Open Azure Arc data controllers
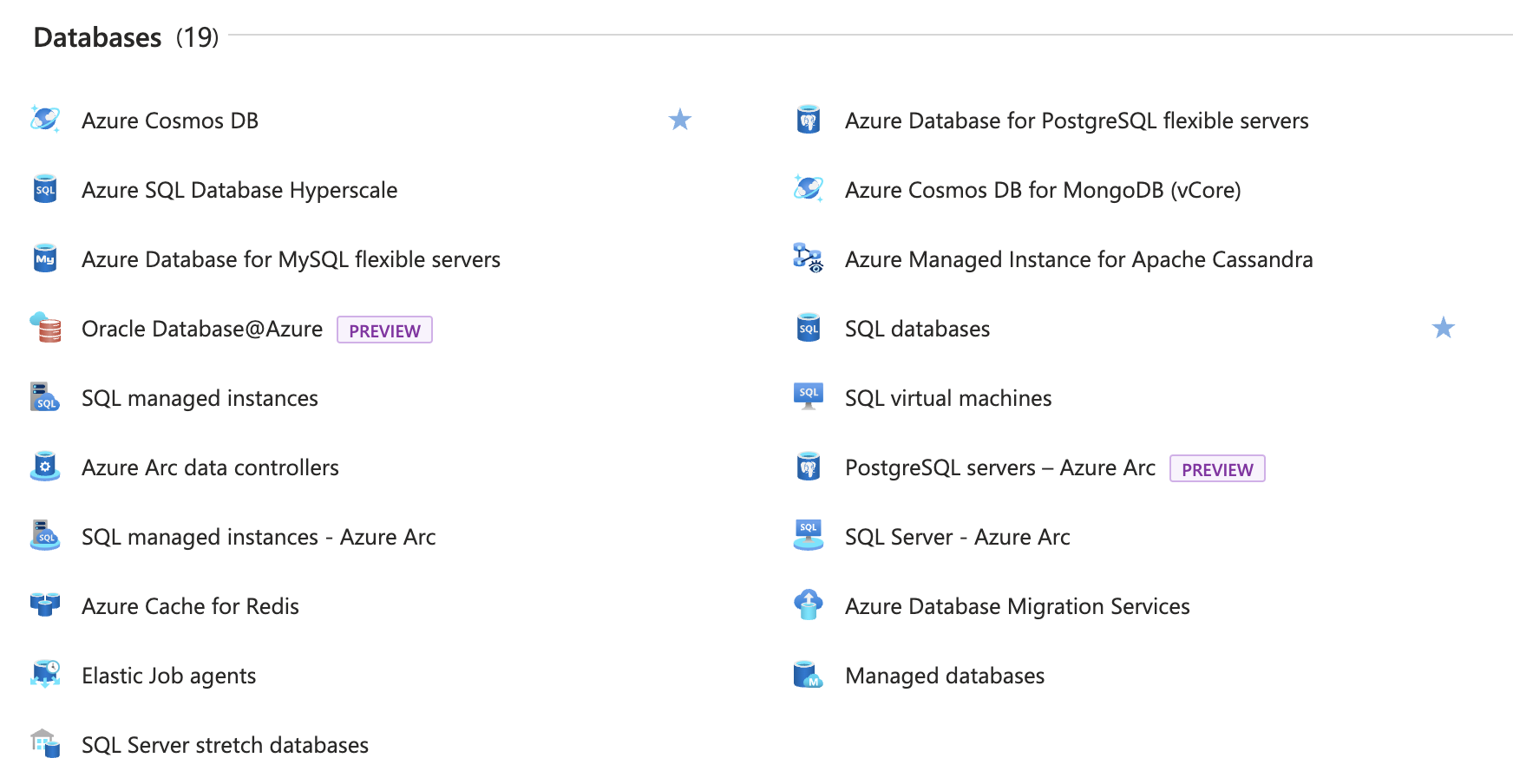The image size is (1513, 784). (210, 467)
